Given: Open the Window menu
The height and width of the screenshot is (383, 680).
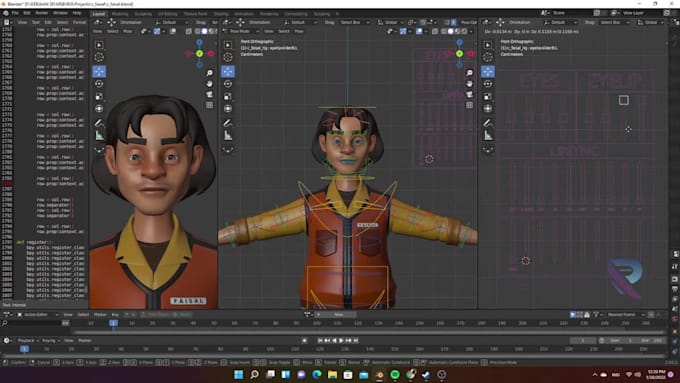Looking at the screenshot, I should point(60,13).
